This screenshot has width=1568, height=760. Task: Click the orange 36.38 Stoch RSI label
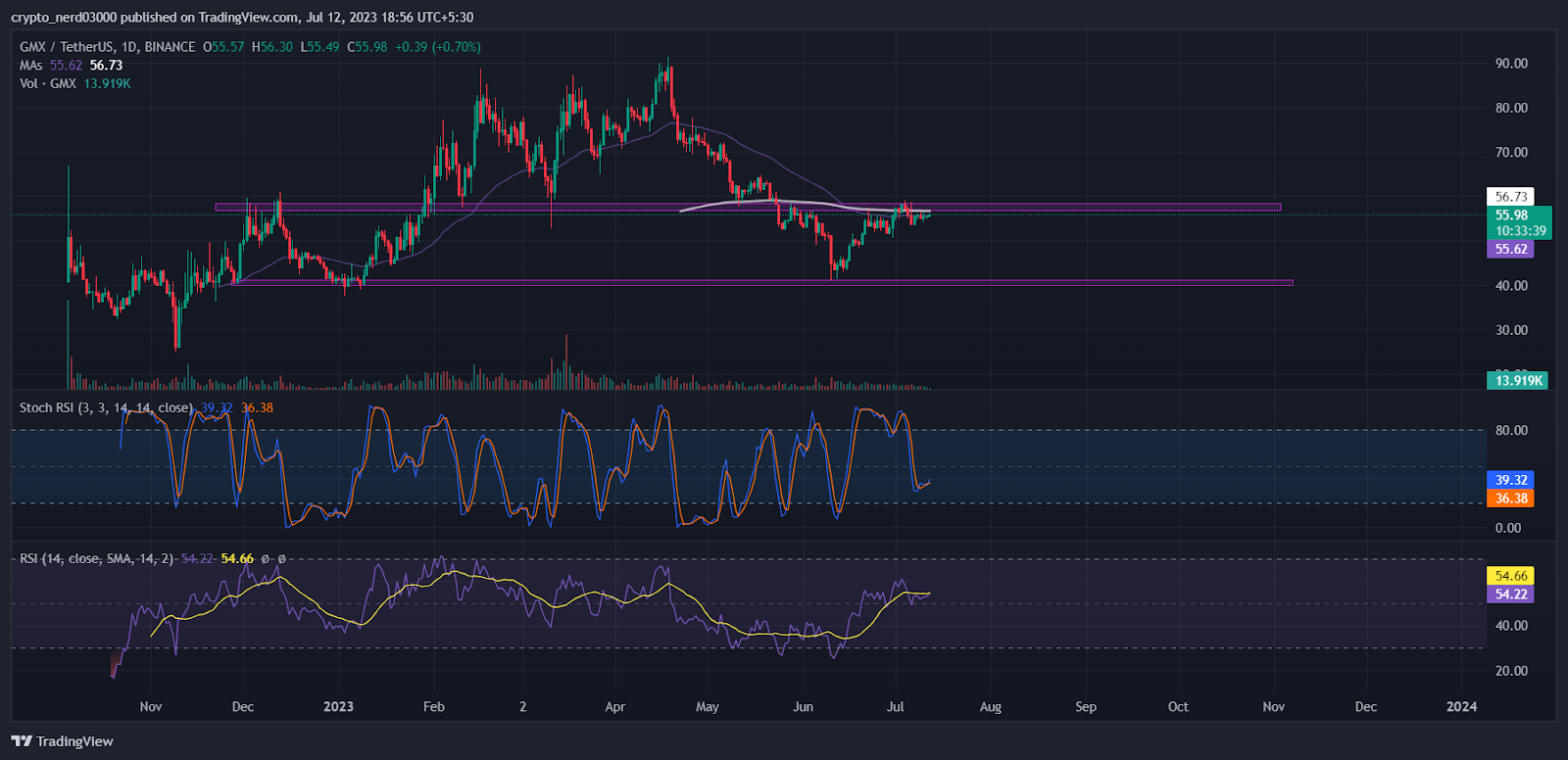[1510, 499]
